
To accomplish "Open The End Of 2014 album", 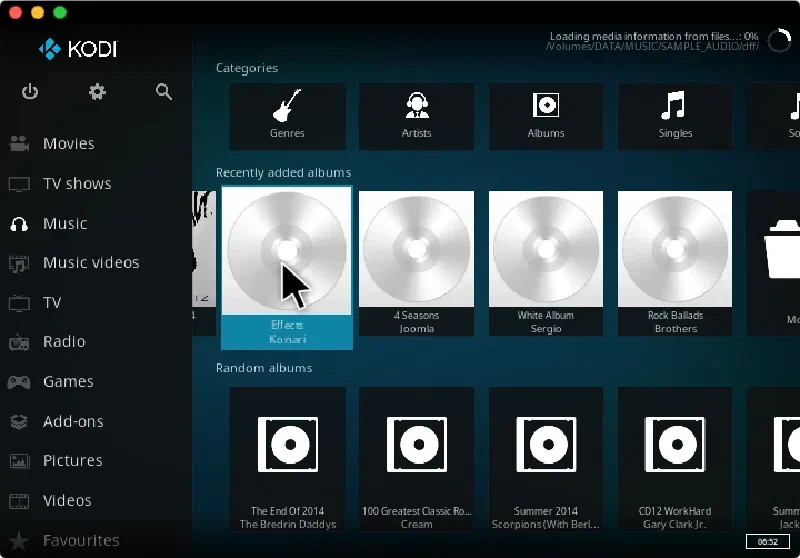I will [x=287, y=460].
